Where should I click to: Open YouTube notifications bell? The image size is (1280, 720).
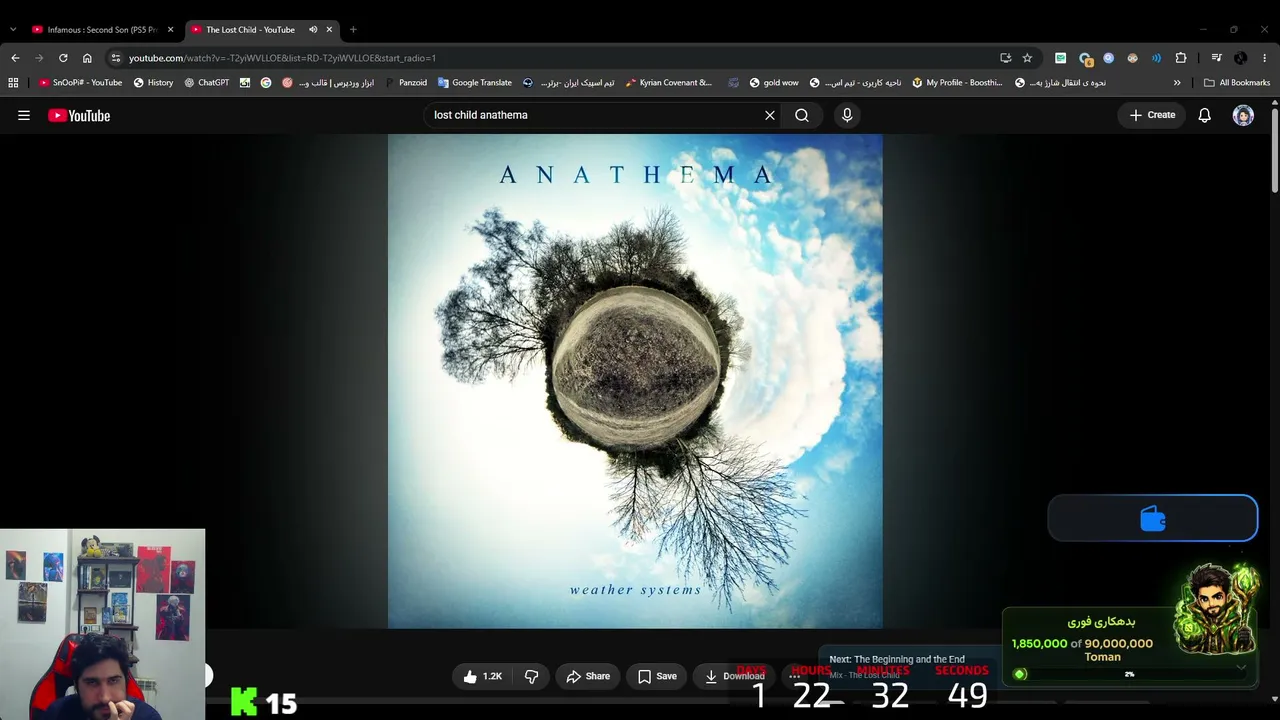click(1205, 115)
